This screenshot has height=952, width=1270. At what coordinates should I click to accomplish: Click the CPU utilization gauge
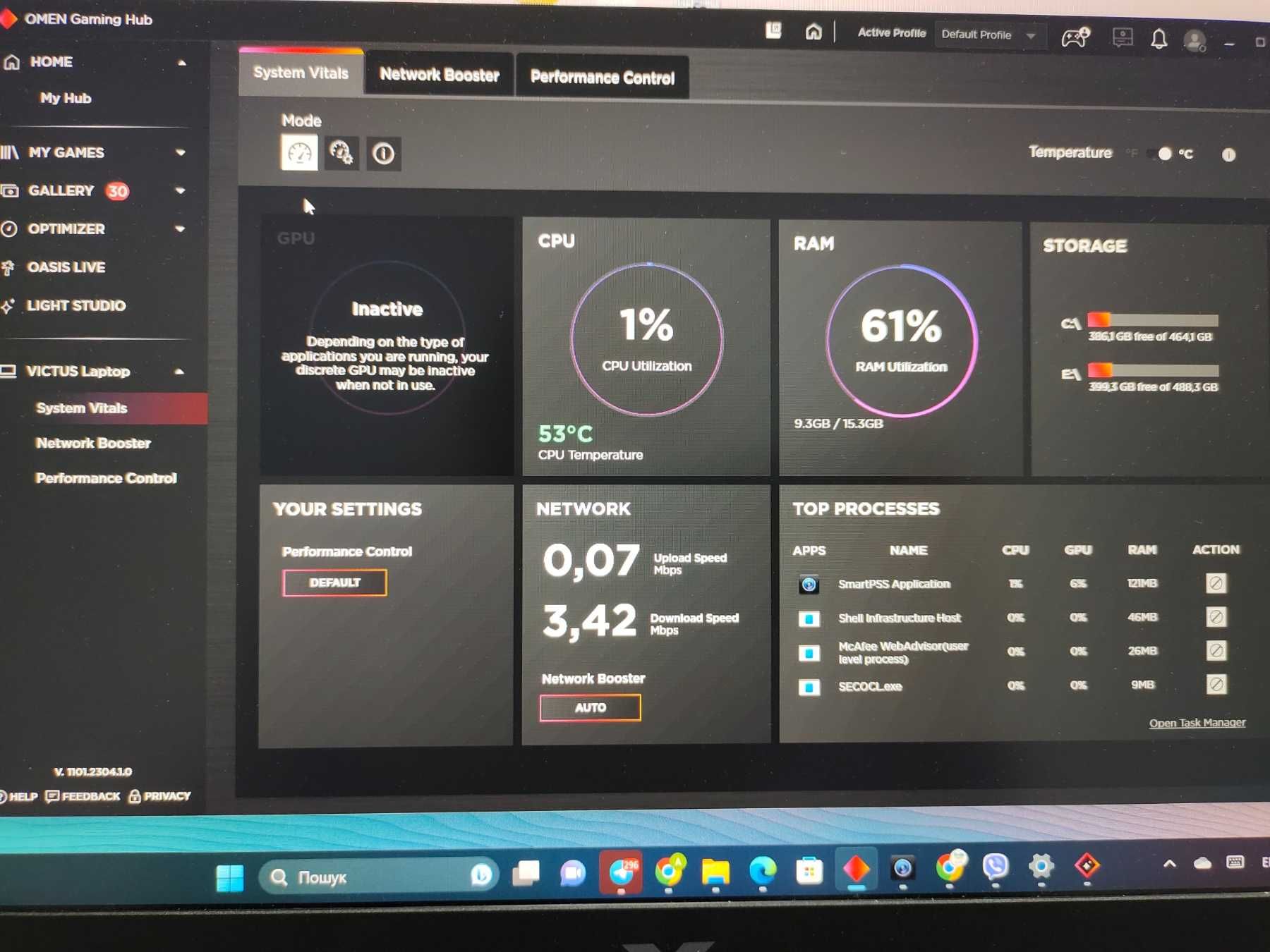(647, 339)
